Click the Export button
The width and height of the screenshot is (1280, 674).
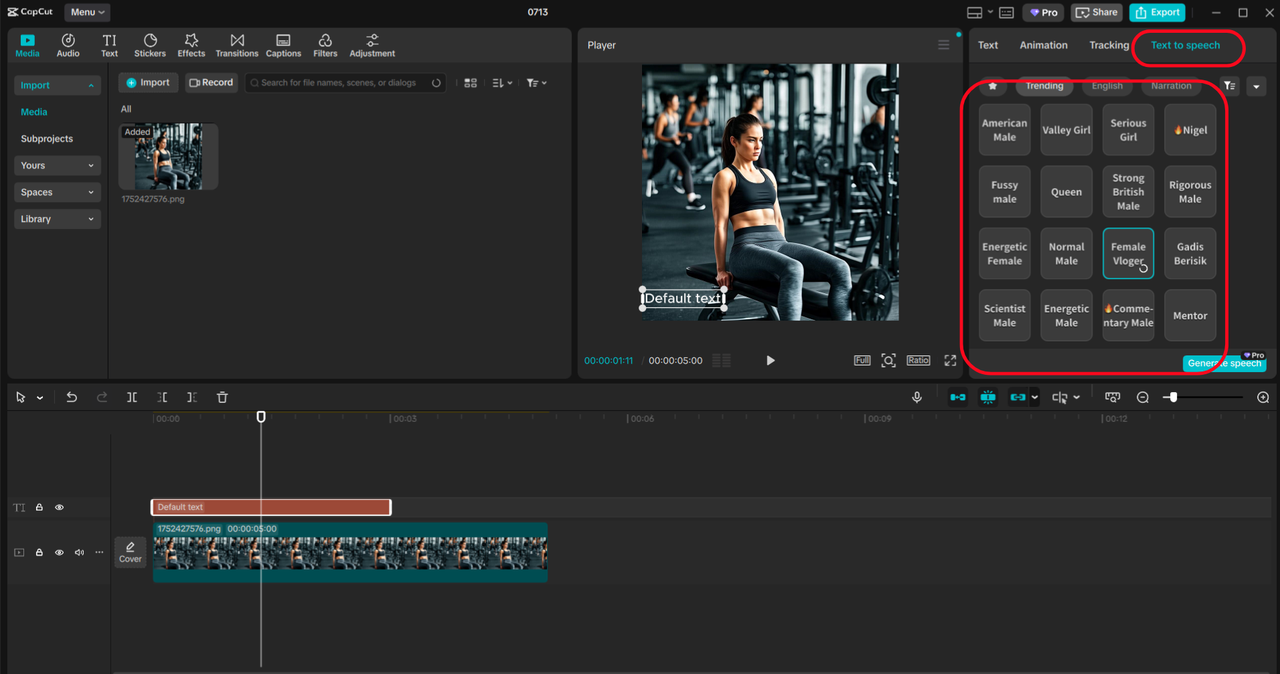pyautogui.click(x=1157, y=12)
